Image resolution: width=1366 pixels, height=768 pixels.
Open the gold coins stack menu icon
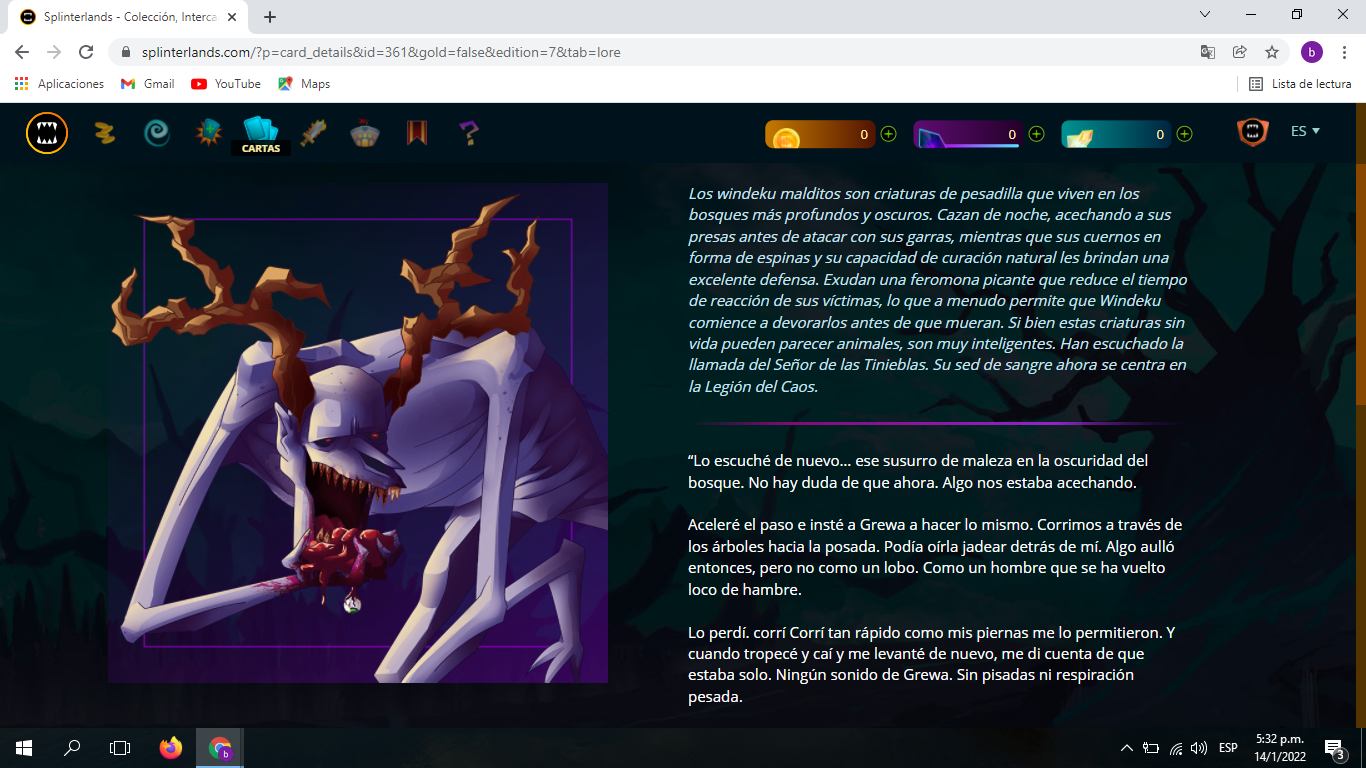(x=105, y=132)
